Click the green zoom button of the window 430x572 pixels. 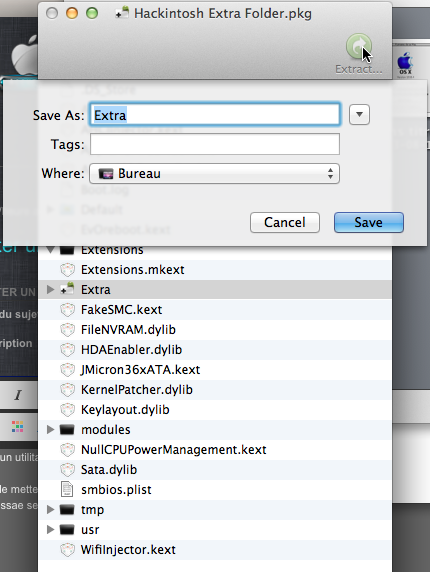92,13
